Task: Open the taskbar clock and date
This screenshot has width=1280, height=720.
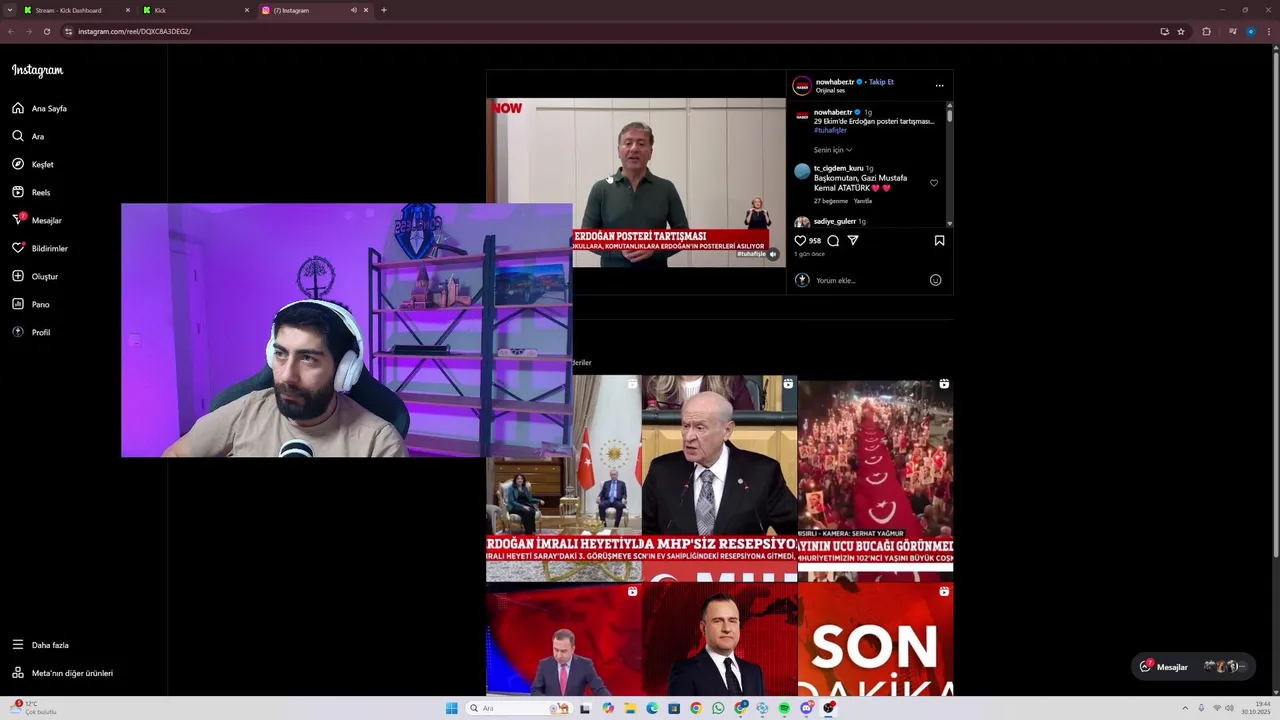Action: [1256, 708]
